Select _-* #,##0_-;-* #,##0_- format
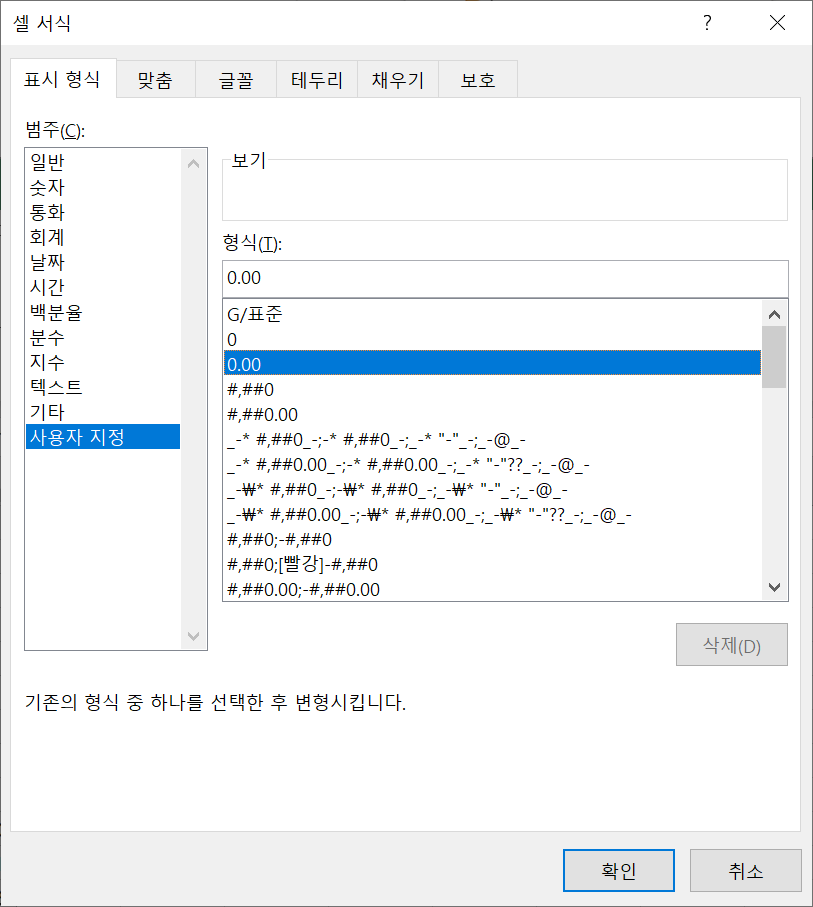813x907 pixels. click(x=492, y=440)
